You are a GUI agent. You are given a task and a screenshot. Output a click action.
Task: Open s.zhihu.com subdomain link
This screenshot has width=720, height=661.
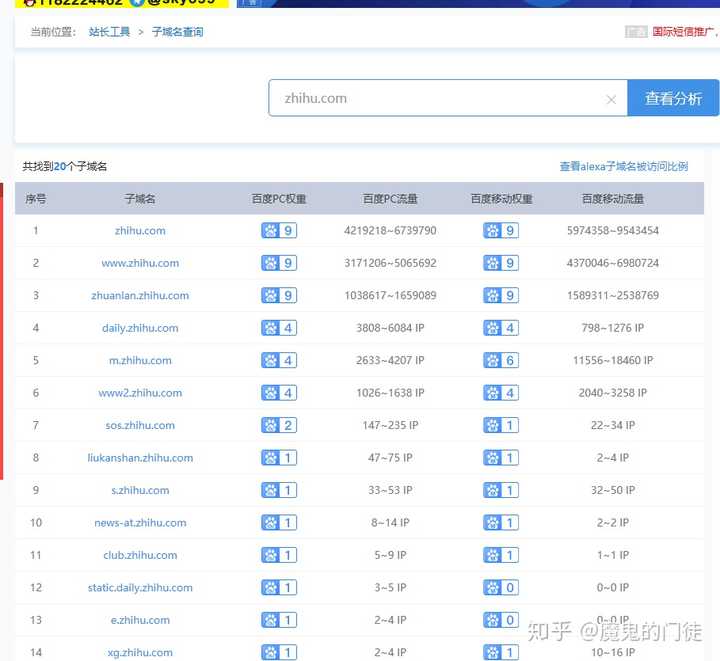[140, 490]
